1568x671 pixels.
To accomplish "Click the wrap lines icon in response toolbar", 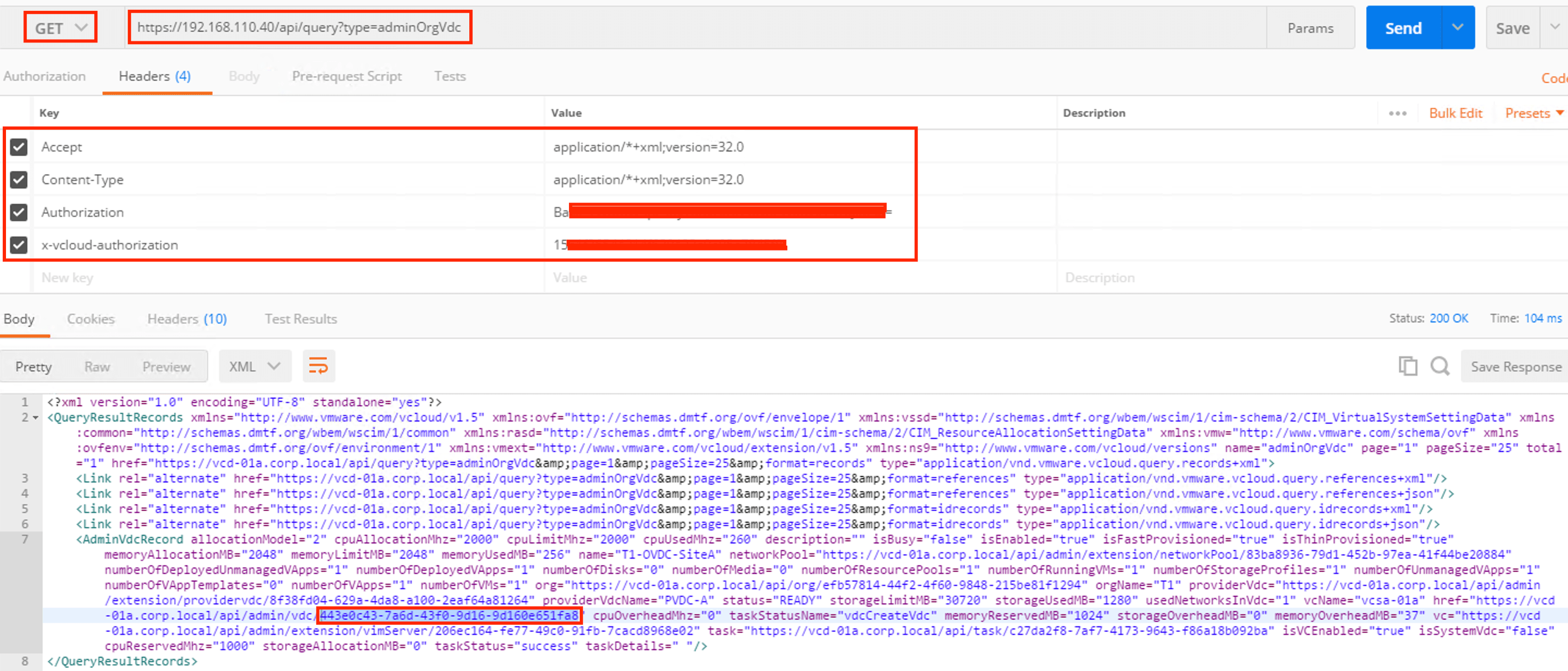I will tap(318, 366).
